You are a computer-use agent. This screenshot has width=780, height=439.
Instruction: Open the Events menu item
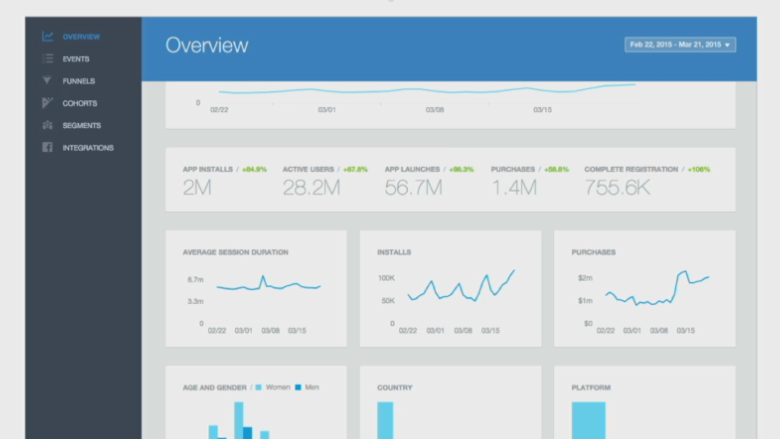point(76,59)
